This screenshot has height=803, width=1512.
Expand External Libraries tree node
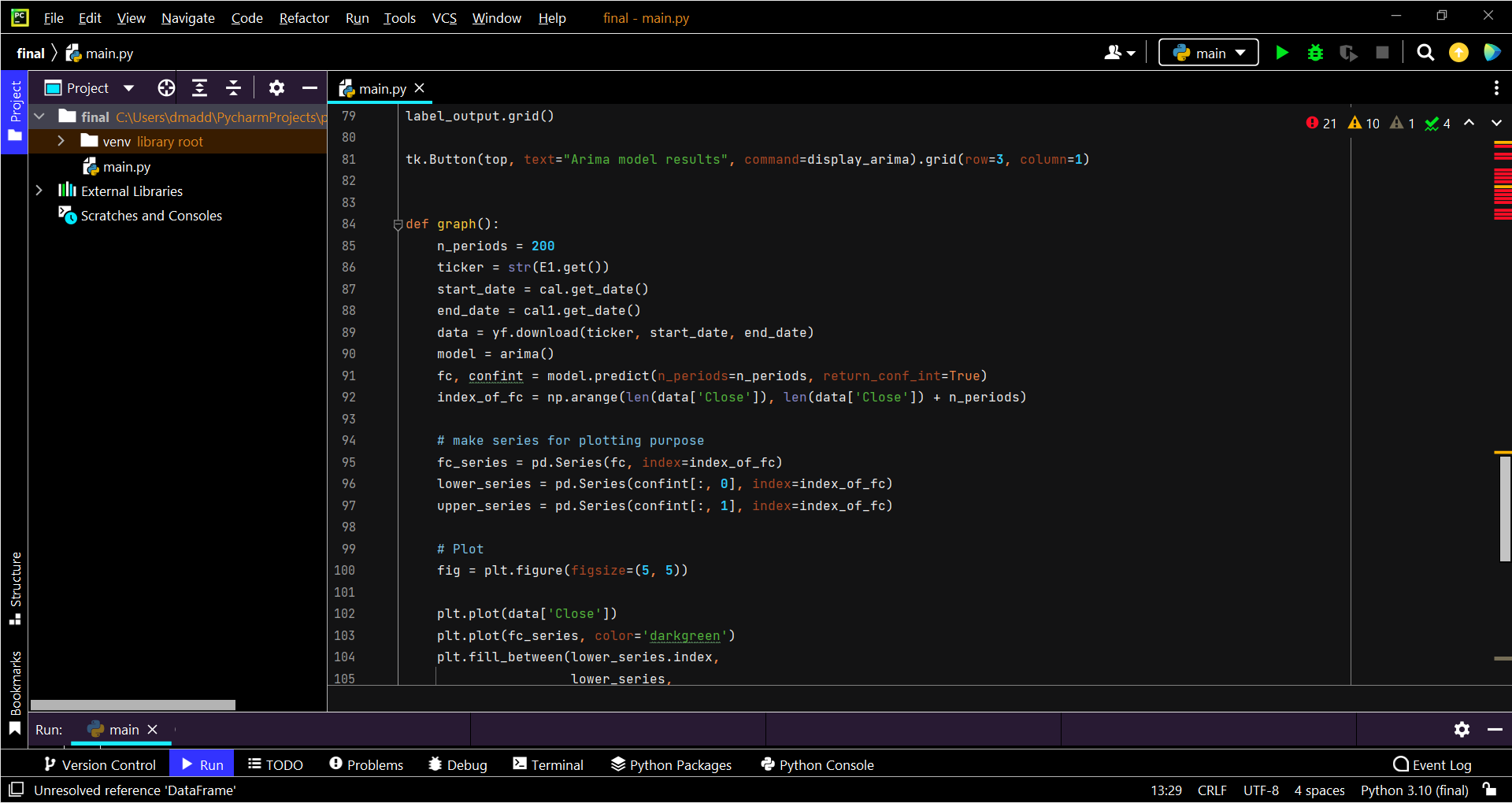(39, 191)
